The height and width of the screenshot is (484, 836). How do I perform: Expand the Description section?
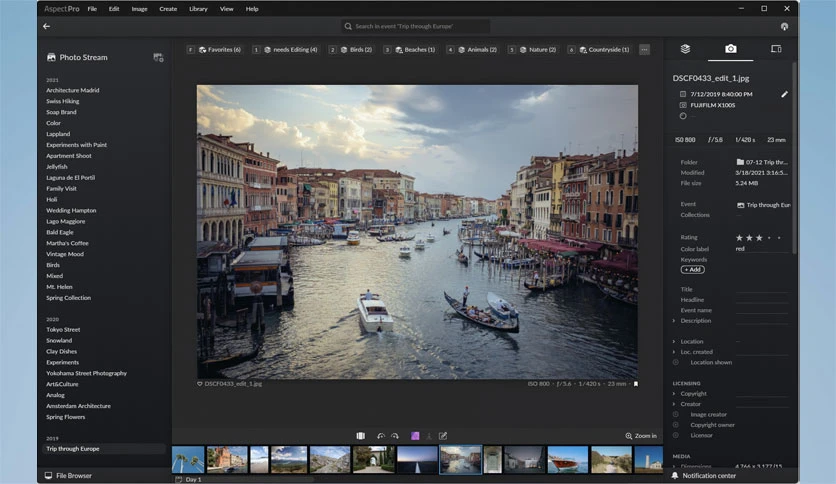tap(674, 321)
